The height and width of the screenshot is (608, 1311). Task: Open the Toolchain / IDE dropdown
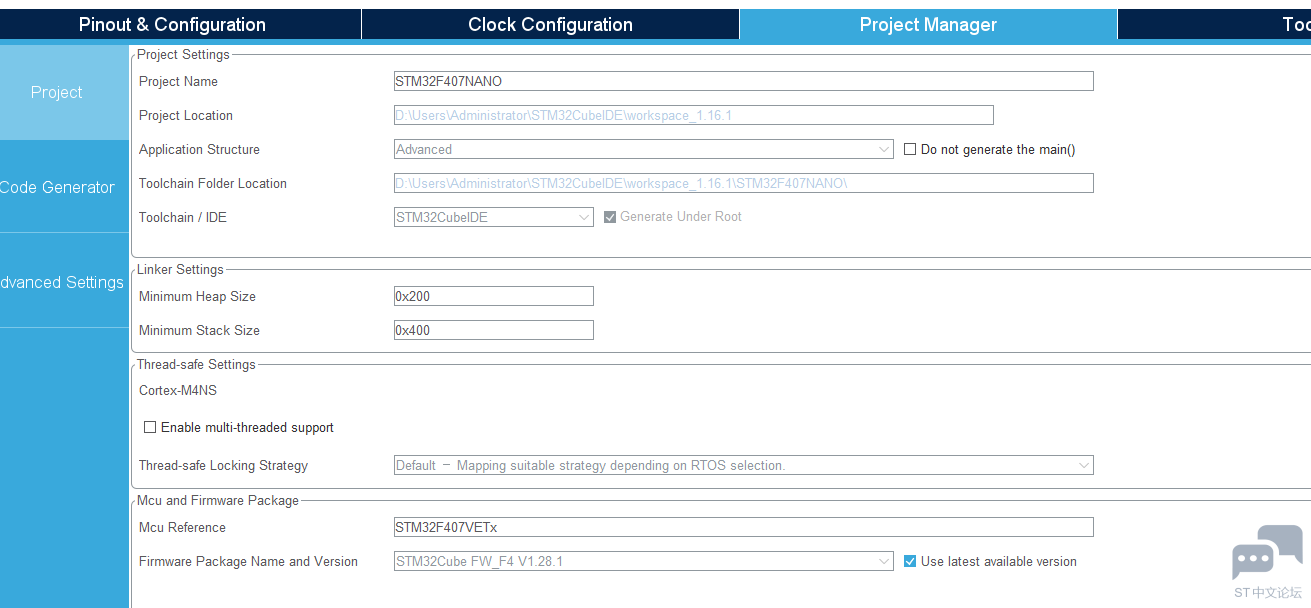point(494,217)
